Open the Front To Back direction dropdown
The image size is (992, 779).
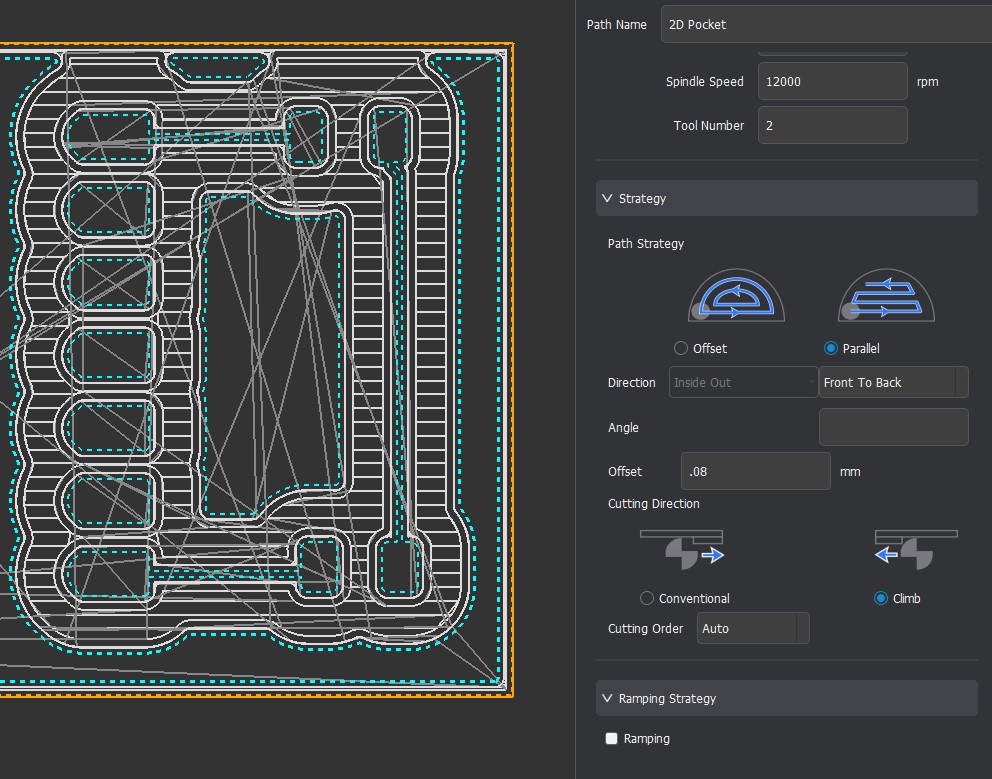click(x=893, y=382)
